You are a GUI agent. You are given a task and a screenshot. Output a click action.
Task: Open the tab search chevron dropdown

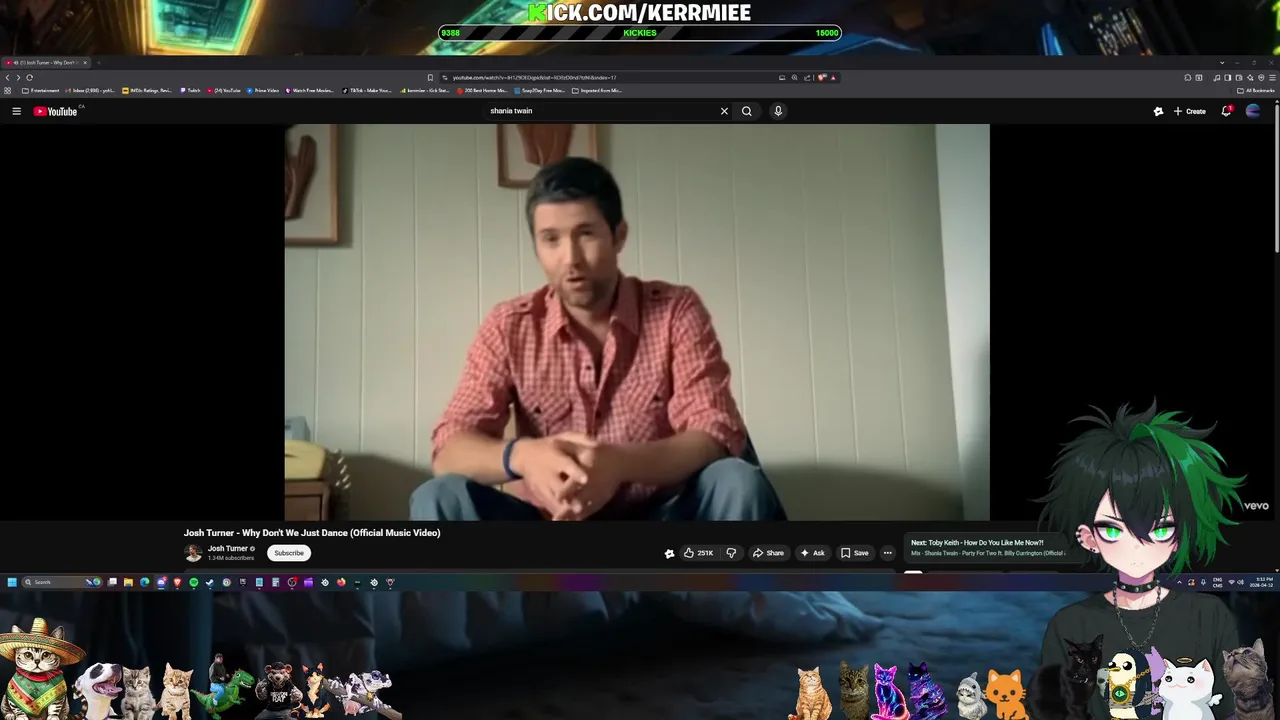pos(1222,62)
